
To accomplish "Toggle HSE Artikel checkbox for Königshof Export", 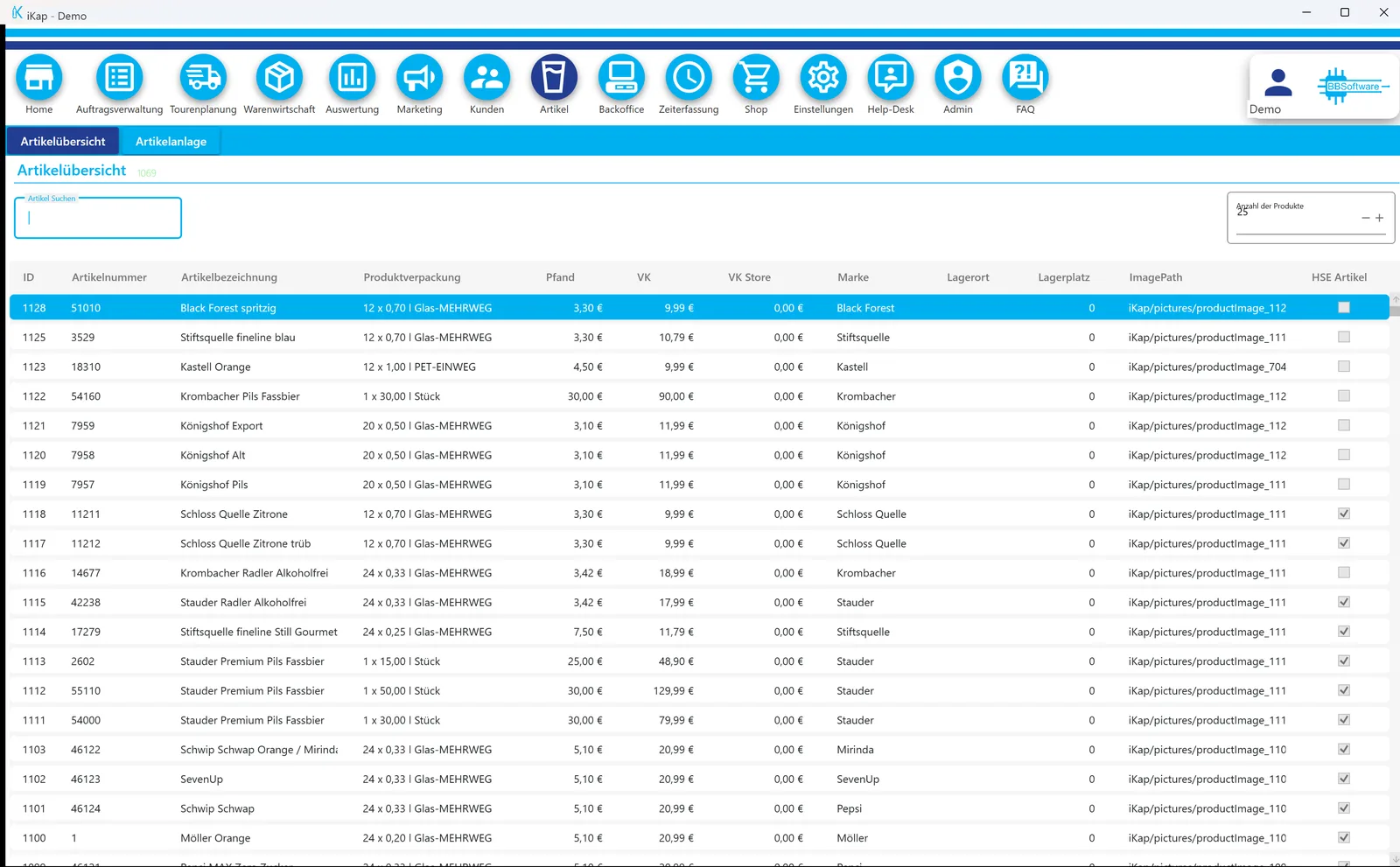I will click(1344, 425).
